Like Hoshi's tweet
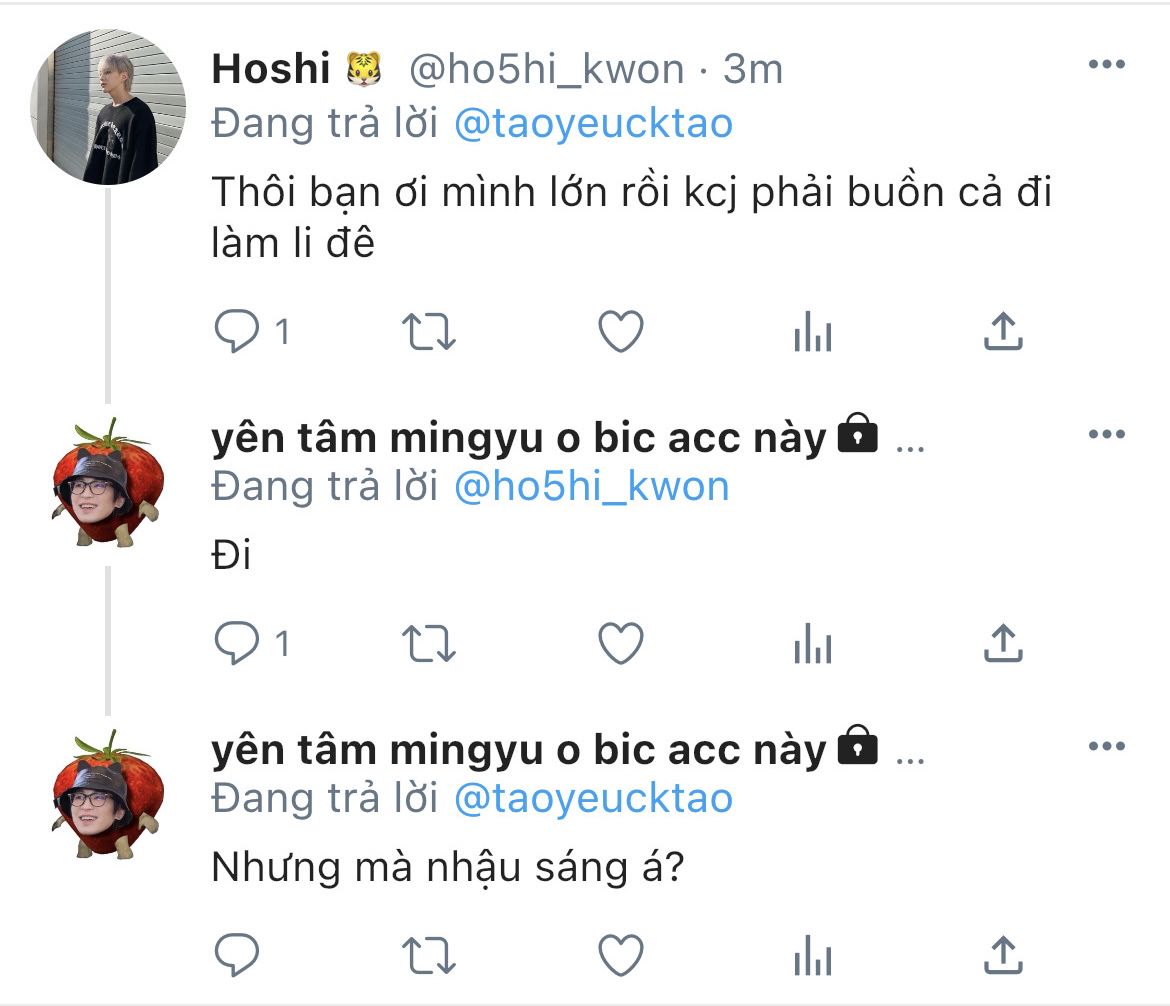 620,332
